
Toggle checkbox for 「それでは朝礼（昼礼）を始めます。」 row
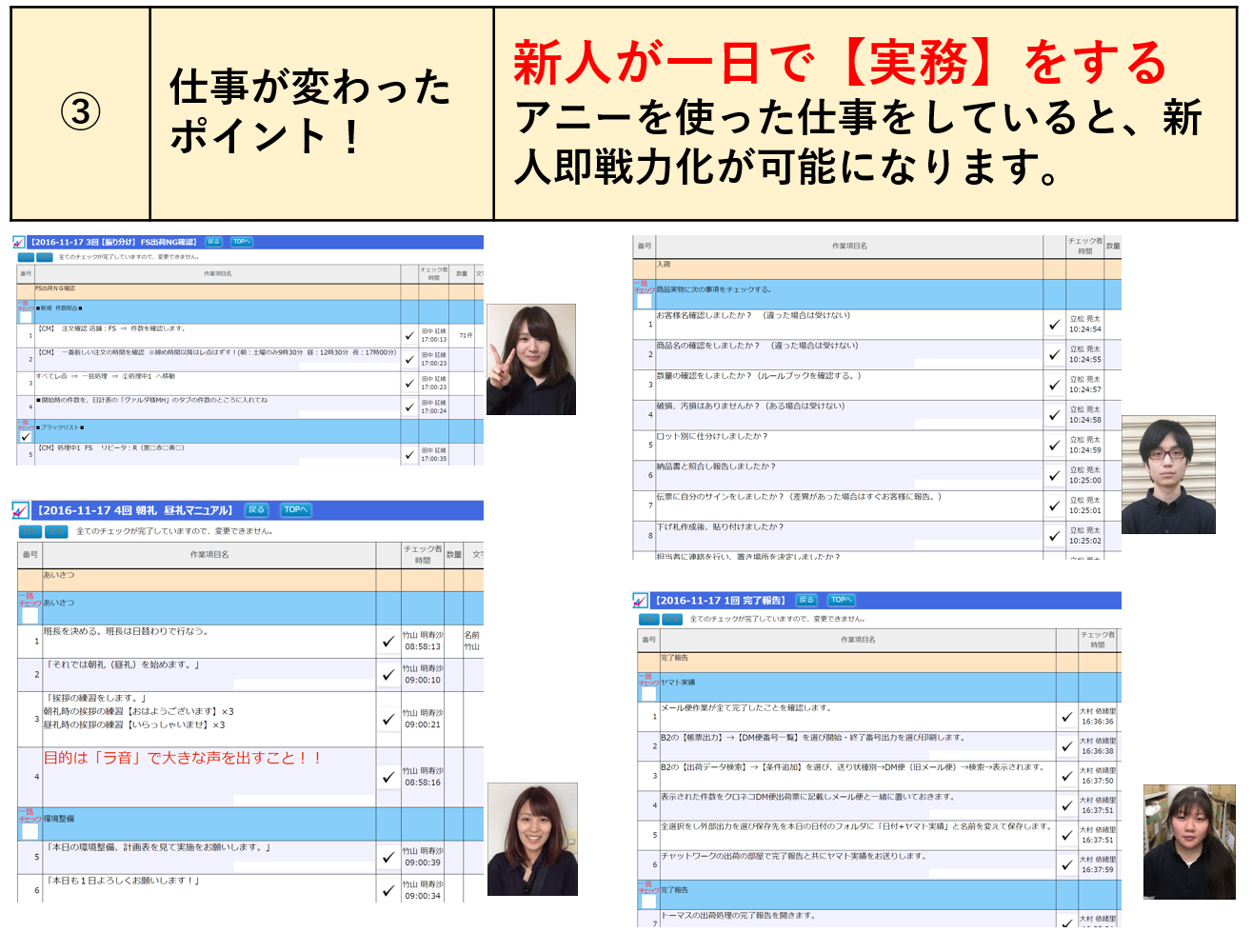(x=388, y=674)
